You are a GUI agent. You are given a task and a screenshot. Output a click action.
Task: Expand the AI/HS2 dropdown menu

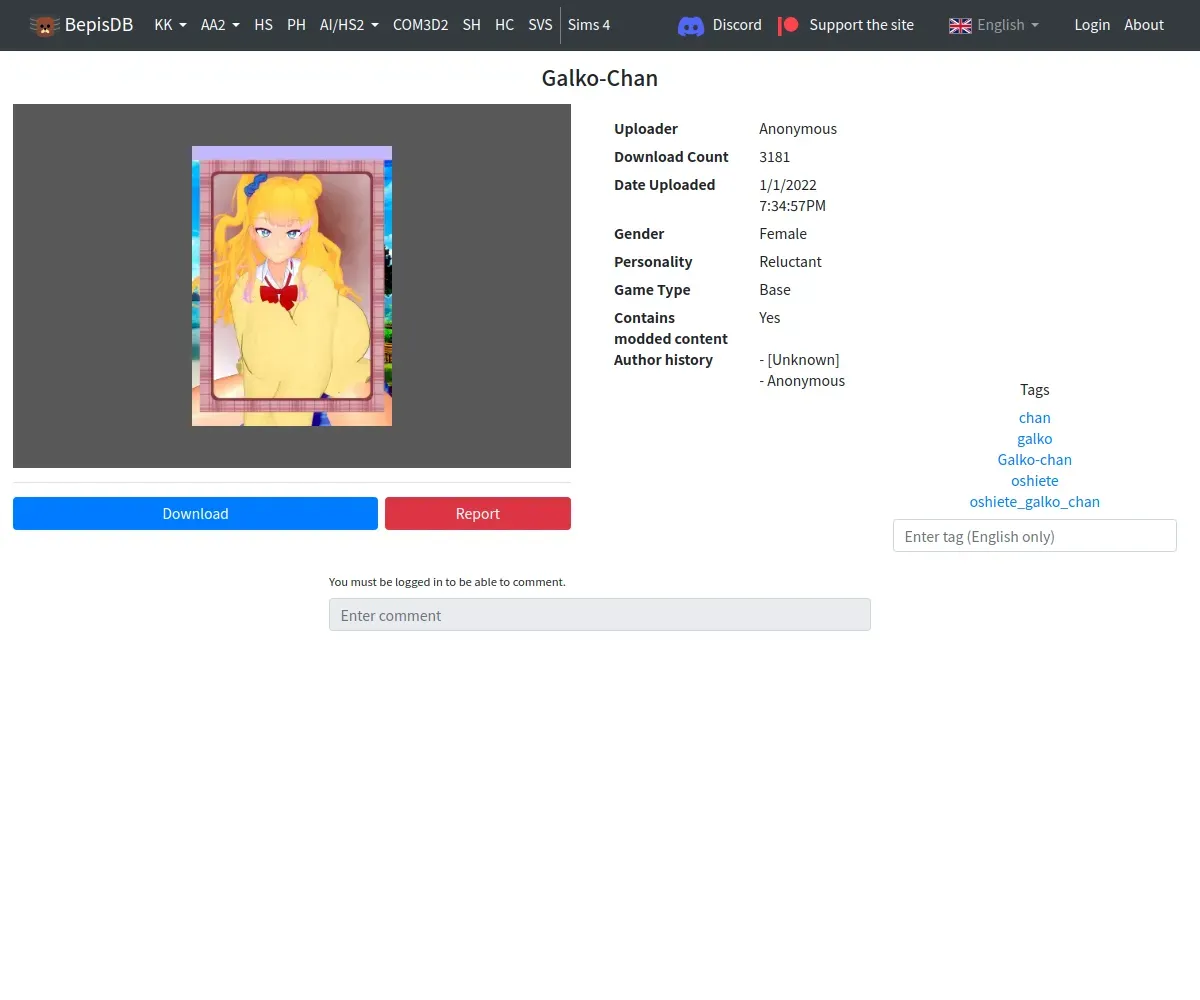tap(349, 25)
